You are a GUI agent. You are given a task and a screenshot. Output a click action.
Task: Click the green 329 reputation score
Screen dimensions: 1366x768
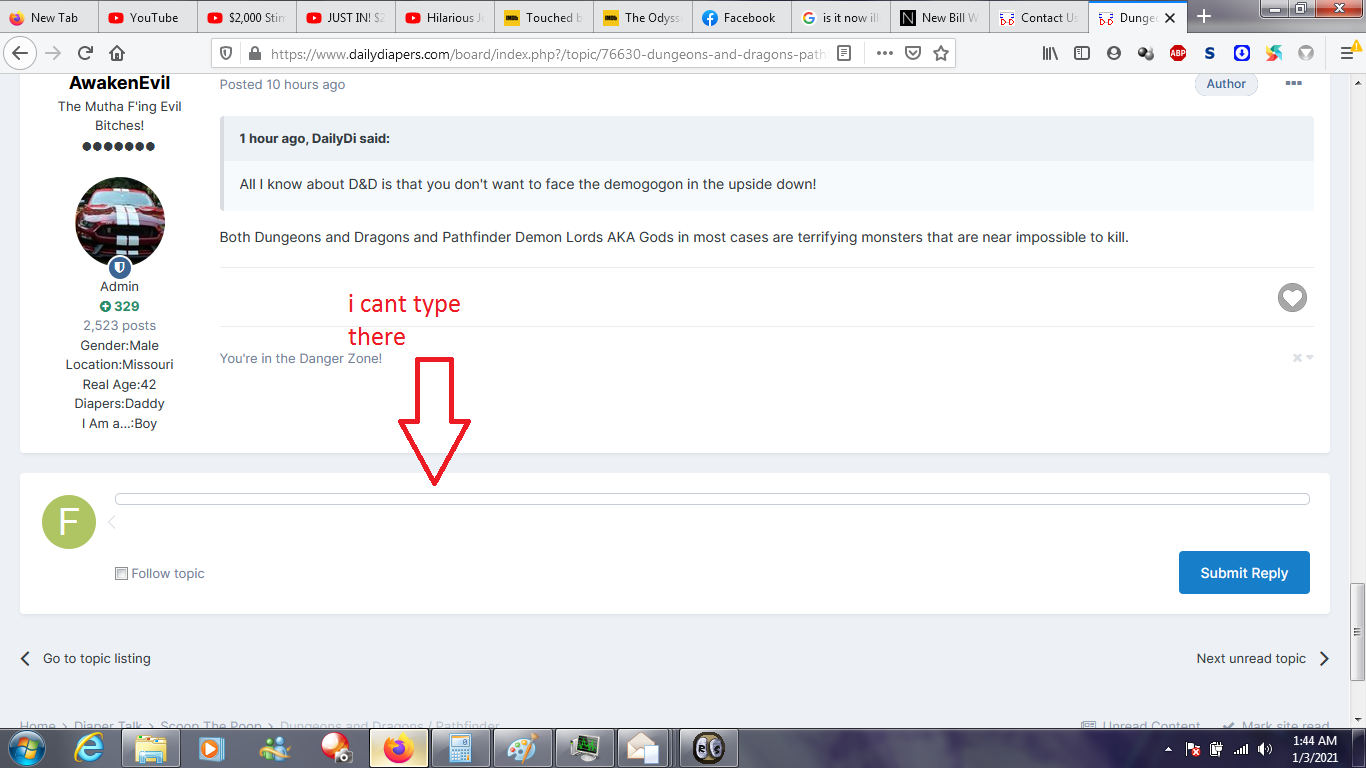pos(120,306)
